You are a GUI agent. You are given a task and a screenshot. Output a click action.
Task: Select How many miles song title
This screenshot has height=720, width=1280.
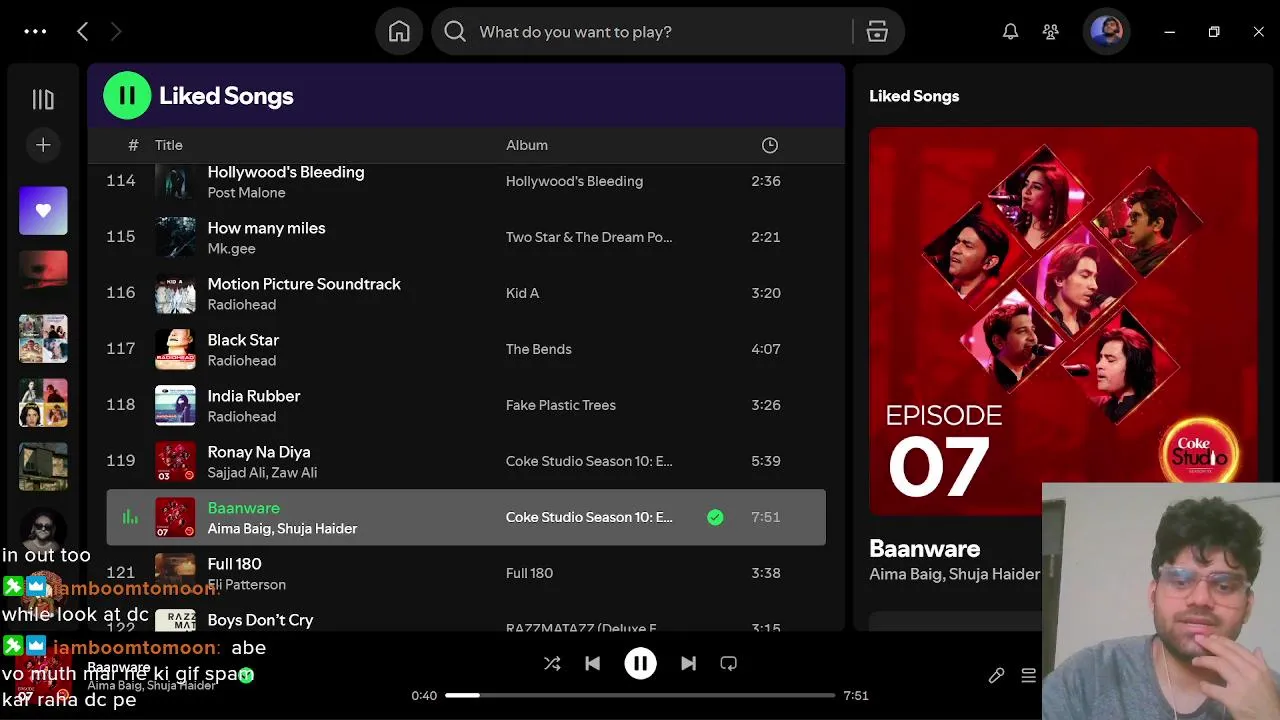[x=266, y=228]
